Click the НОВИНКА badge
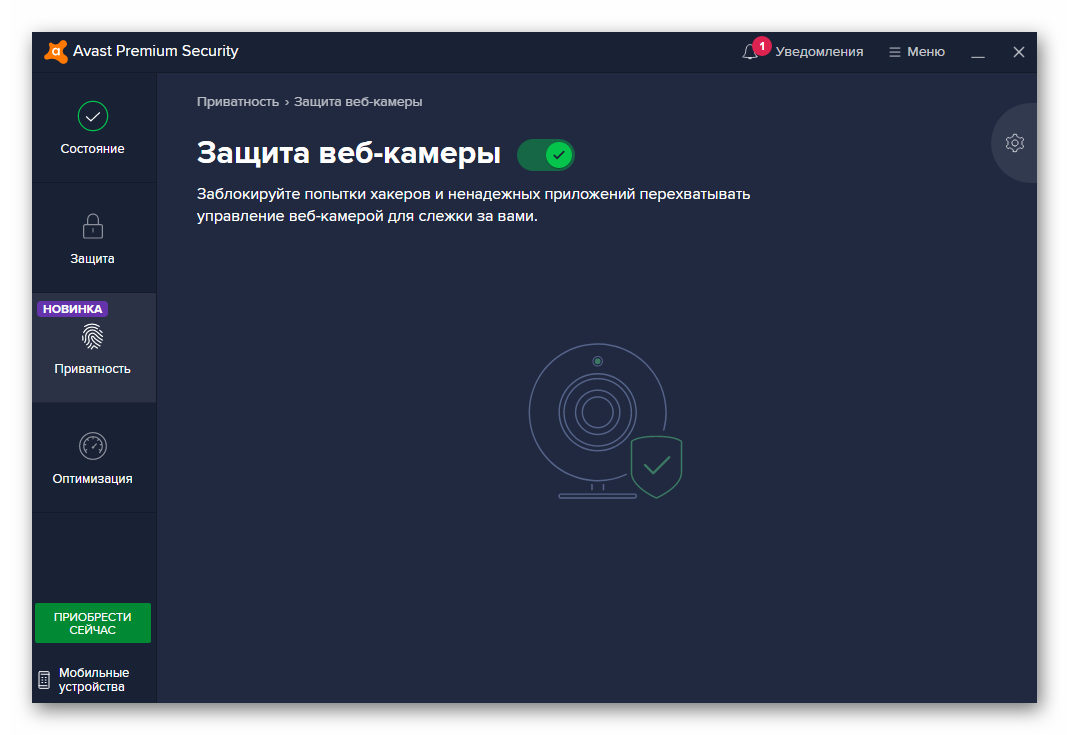 click(x=72, y=309)
